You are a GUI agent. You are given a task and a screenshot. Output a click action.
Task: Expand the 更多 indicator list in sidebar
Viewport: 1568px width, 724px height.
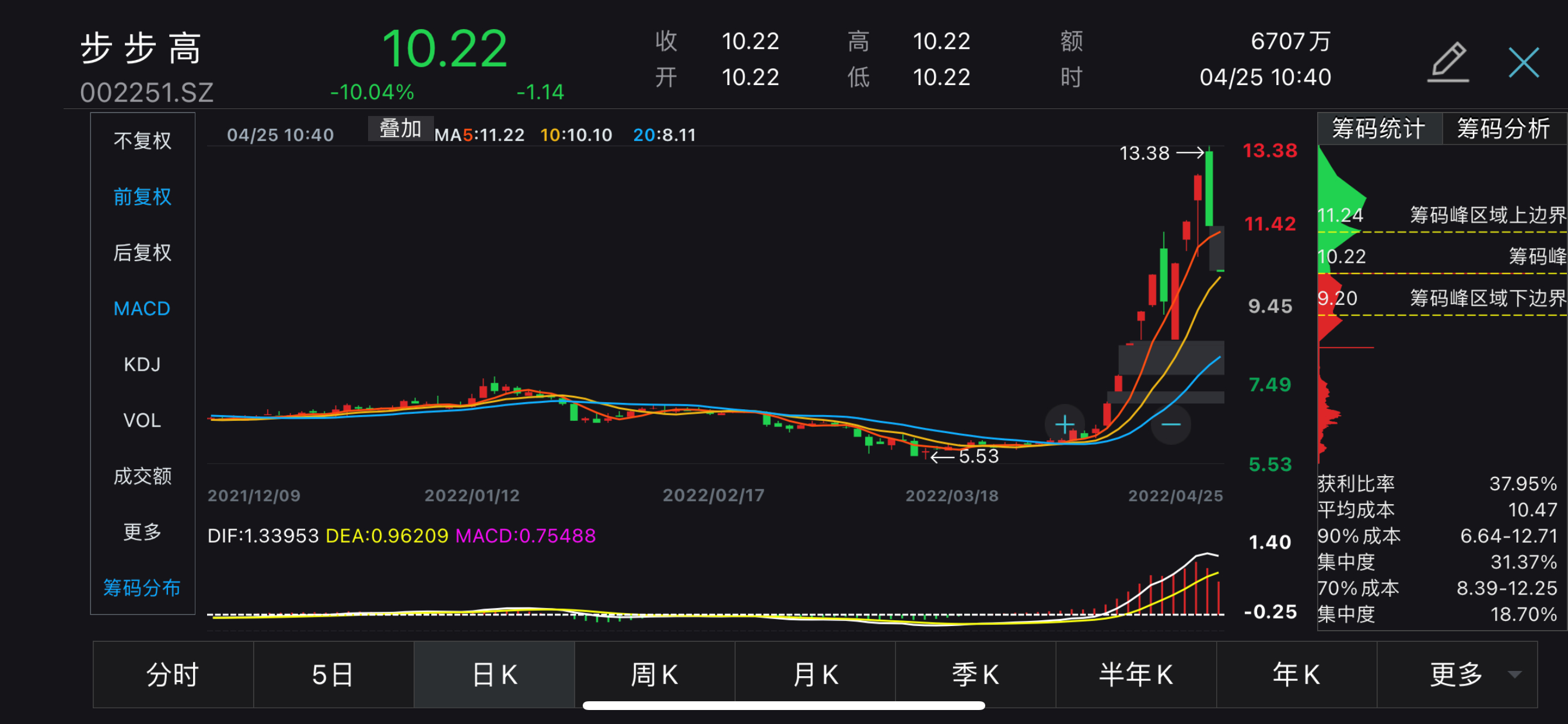point(141,532)
